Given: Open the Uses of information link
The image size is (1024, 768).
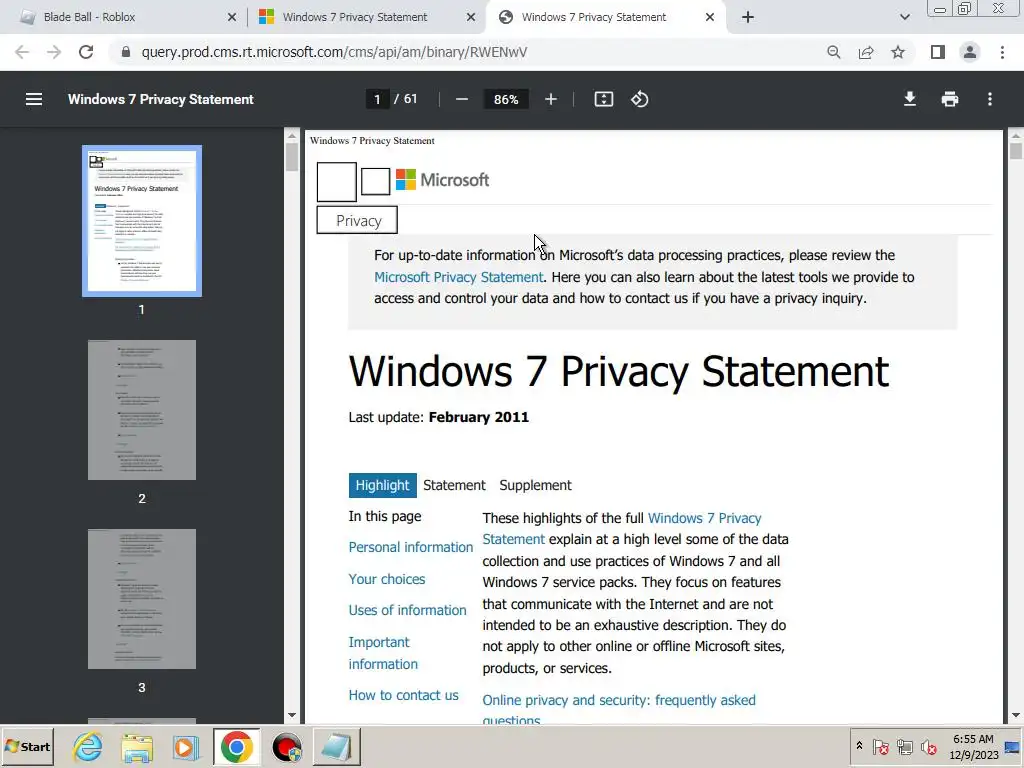Looking at the screenshot, I should click(x=408, y=610).
